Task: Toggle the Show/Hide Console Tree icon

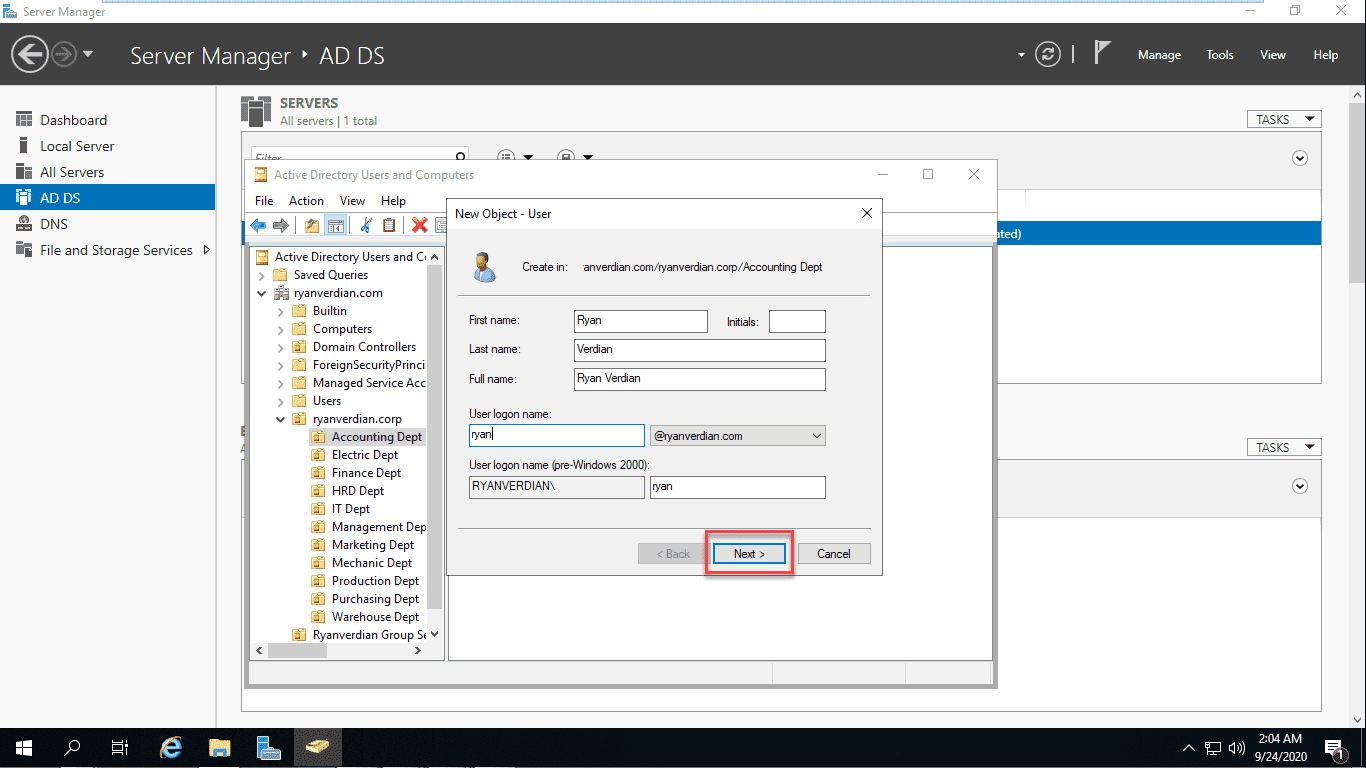Action: point(335,226)
